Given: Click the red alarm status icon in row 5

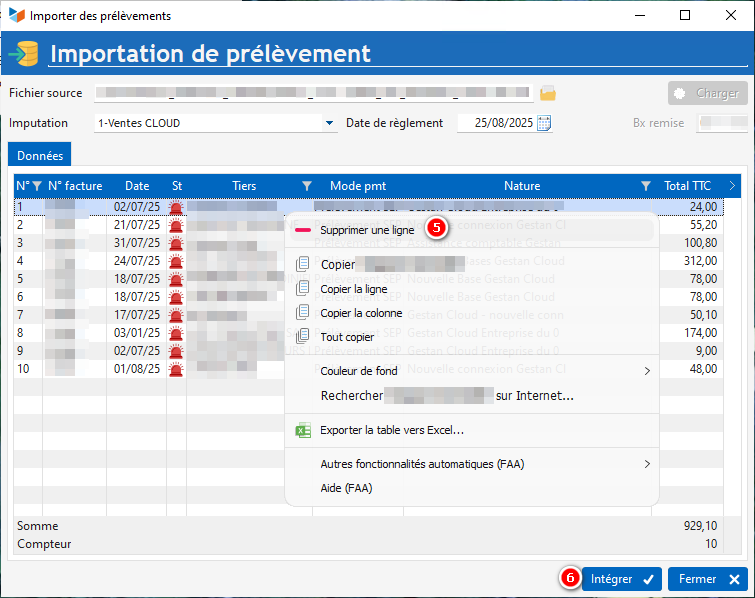Looking at the screenshot, I should tap(176, 279).
